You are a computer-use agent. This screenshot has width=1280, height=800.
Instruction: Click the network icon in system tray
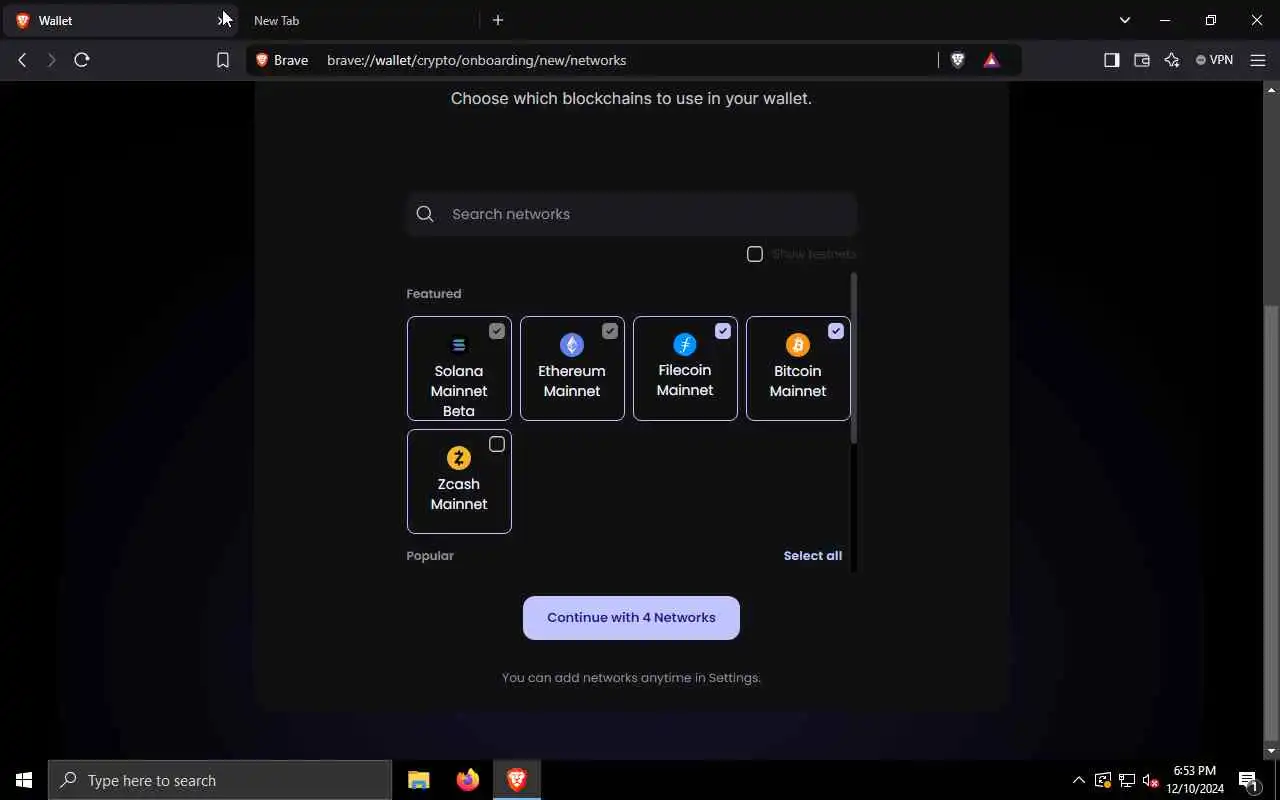click(1126, 780)
